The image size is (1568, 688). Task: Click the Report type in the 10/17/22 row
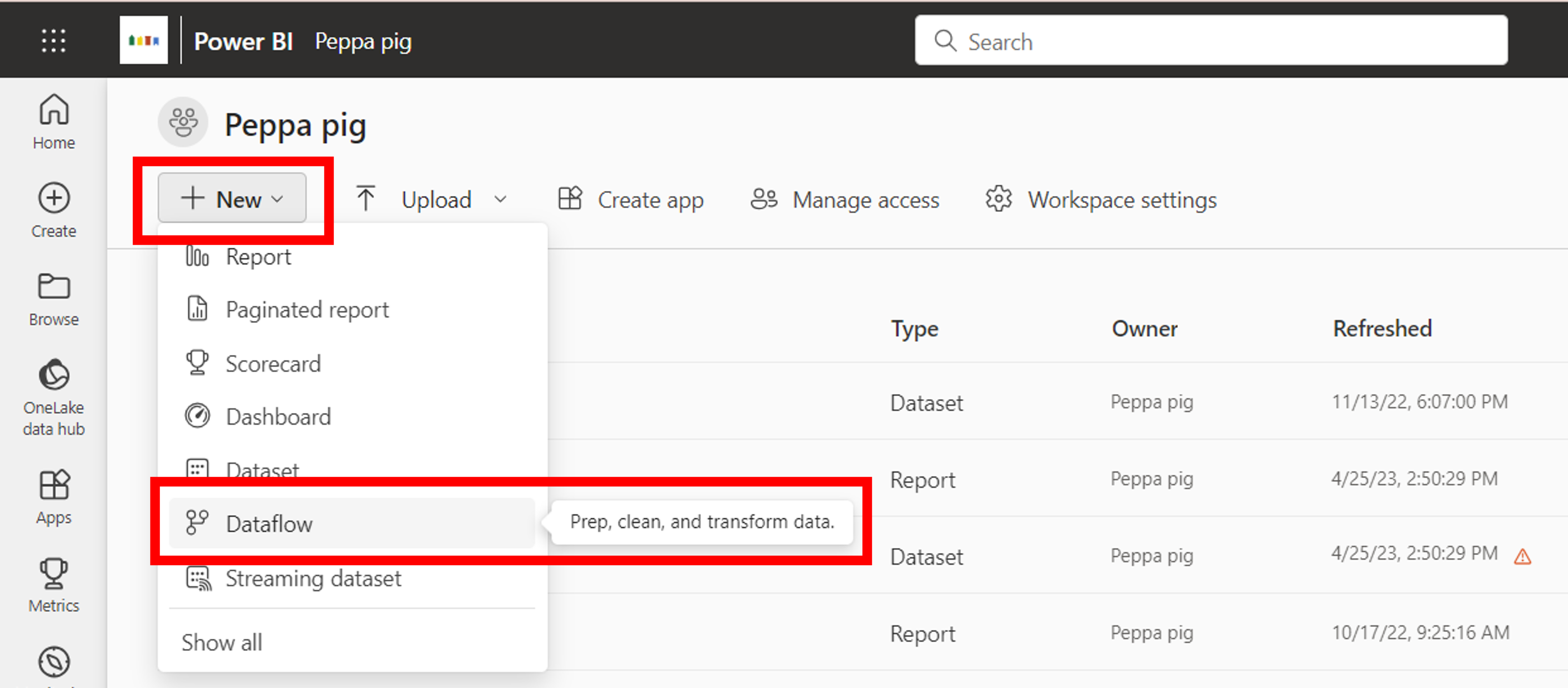coord(923,634)
